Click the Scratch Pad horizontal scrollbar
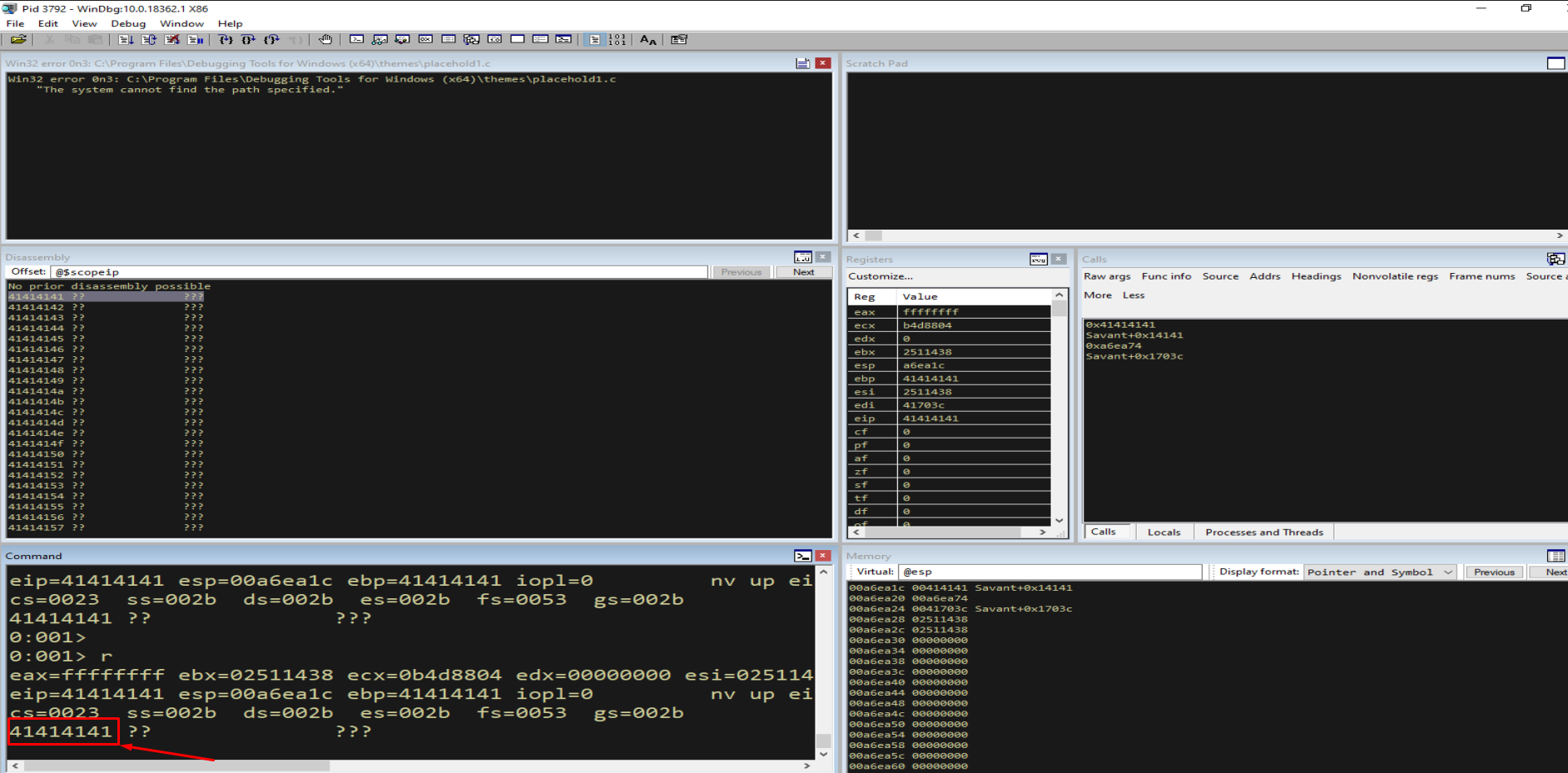Viewport: 1568px width, 773px height. (1206, 235)
